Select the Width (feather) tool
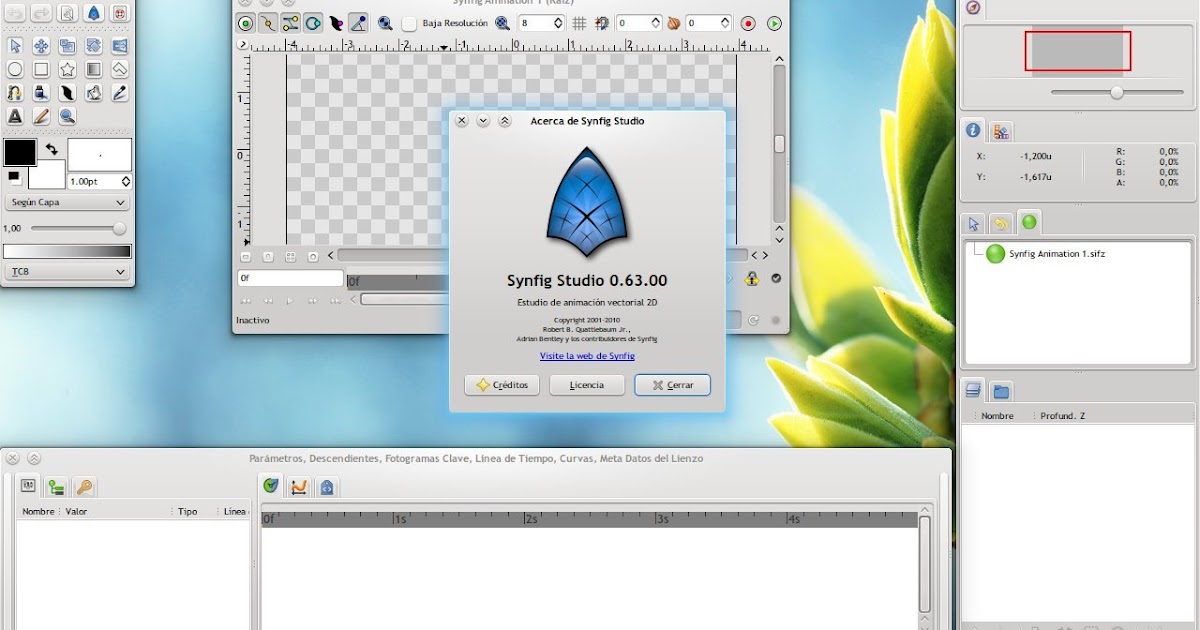Image resolution: width=1200 pixels, height=630 pixels. click(x=67, y=93)
